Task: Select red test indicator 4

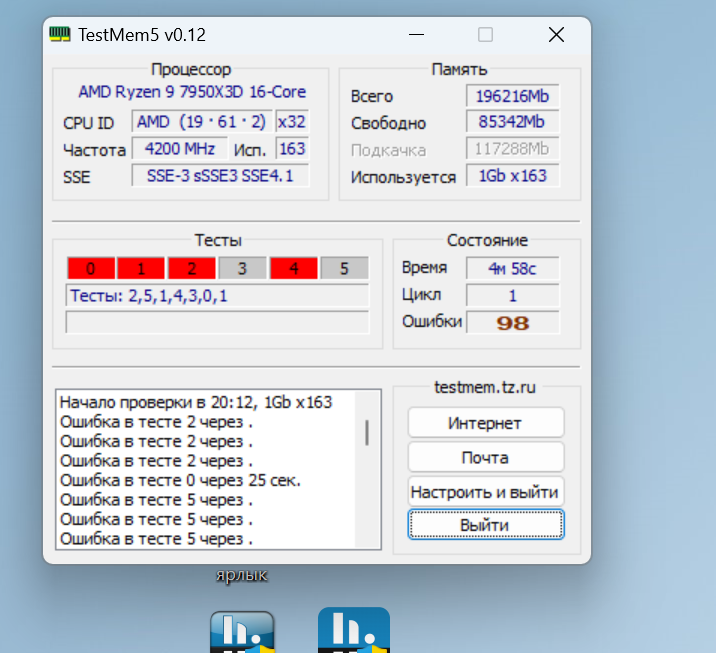Action: 294,268
